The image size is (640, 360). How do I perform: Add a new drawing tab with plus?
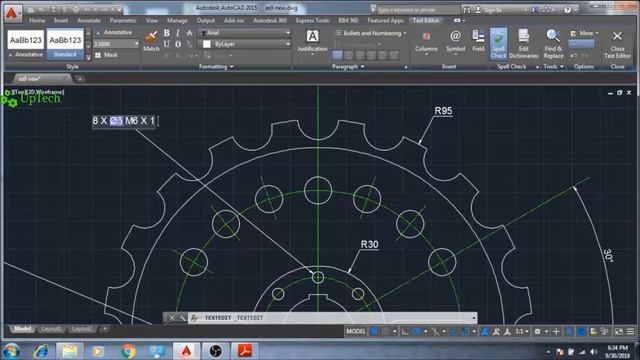(x=80, y=78)
